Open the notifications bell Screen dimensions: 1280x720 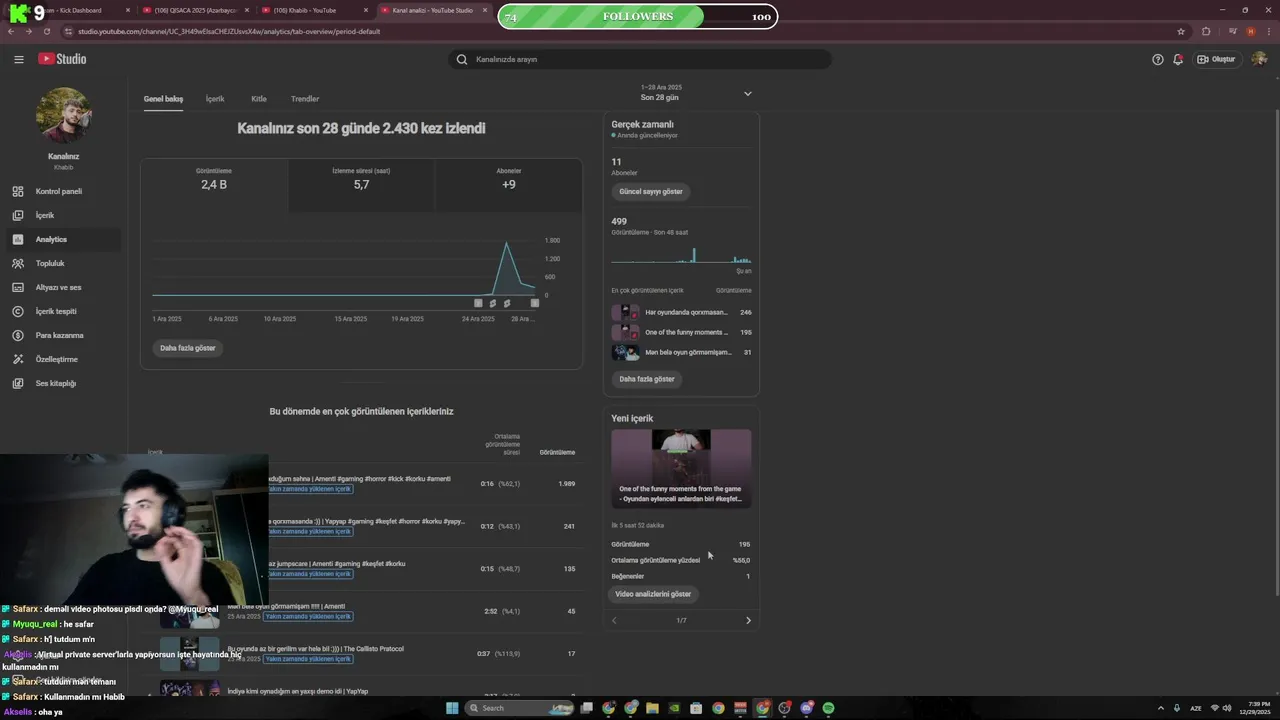pos(1178,59)
